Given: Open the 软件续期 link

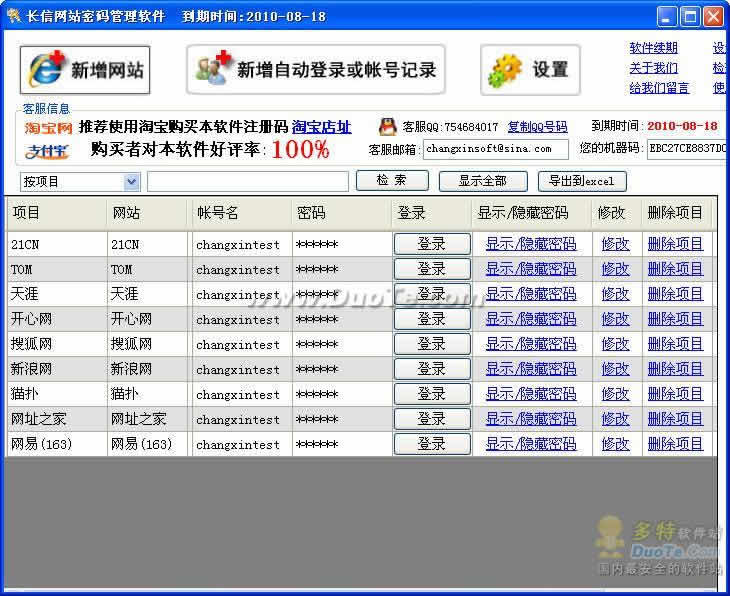Looking at the screenshot, I should pyautogui.click(x=653, y=48).
